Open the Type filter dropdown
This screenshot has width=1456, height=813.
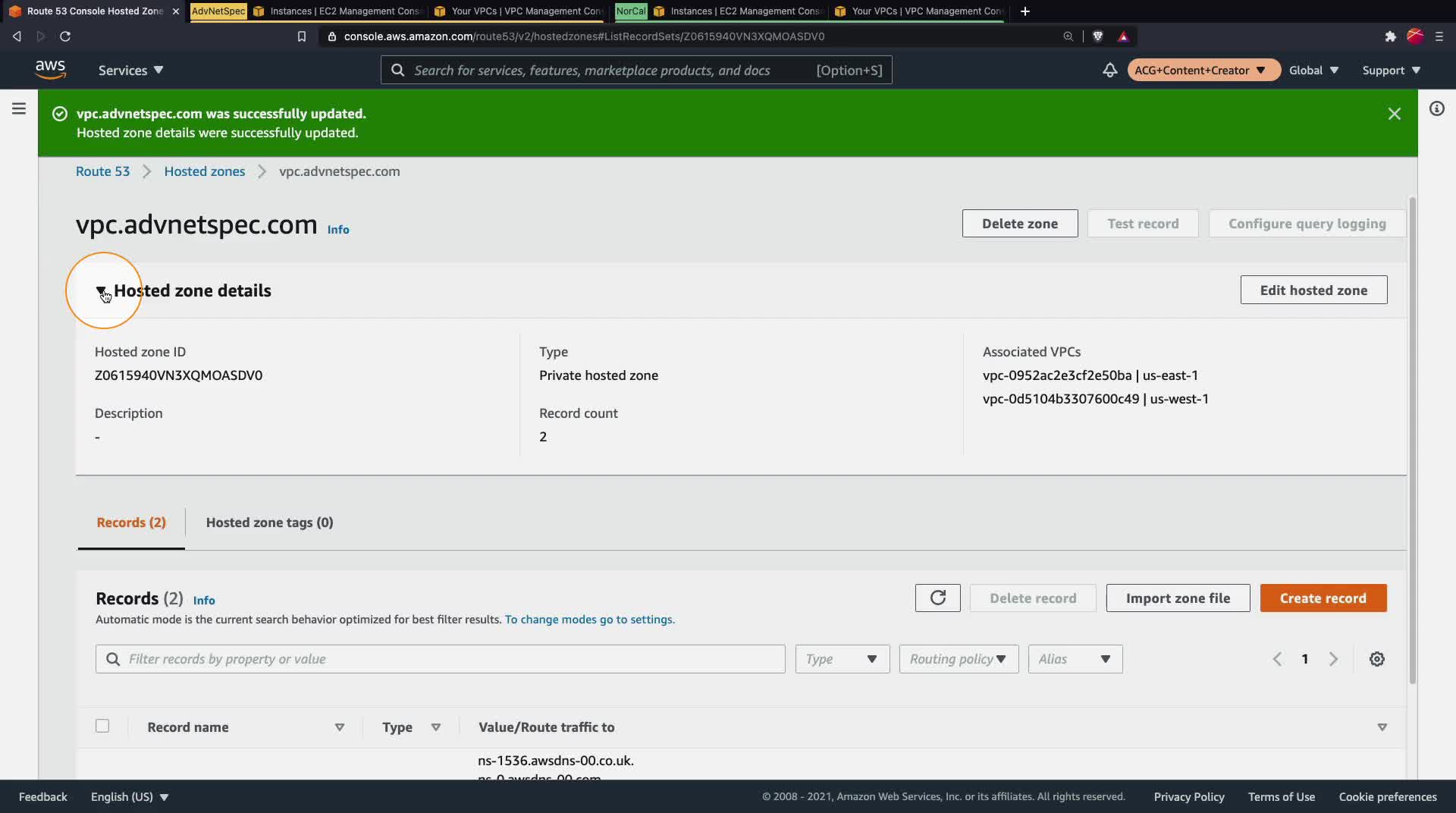[843, 659]
